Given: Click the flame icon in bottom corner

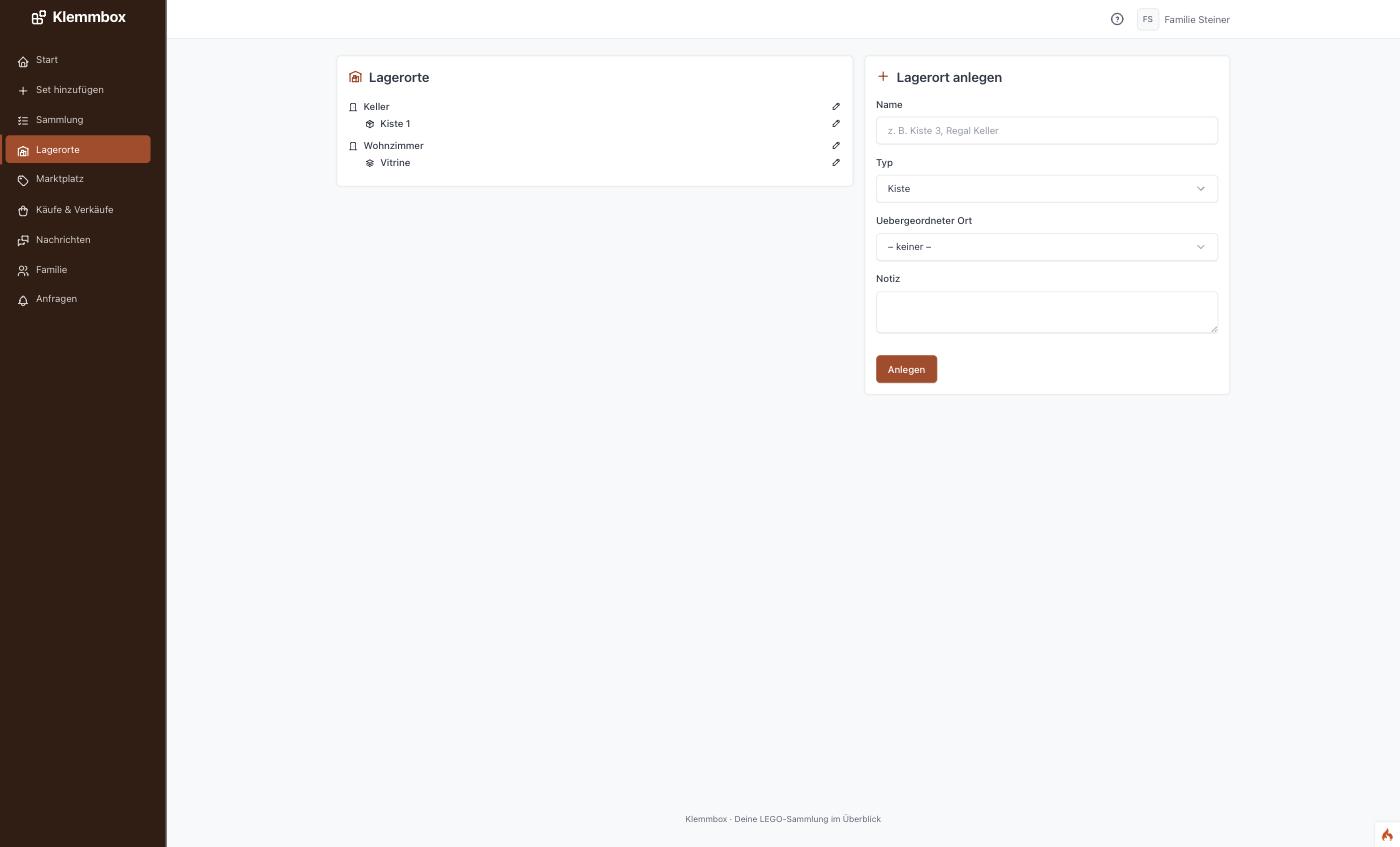Looking at the screenshot, I should [x=1387, y=835].
